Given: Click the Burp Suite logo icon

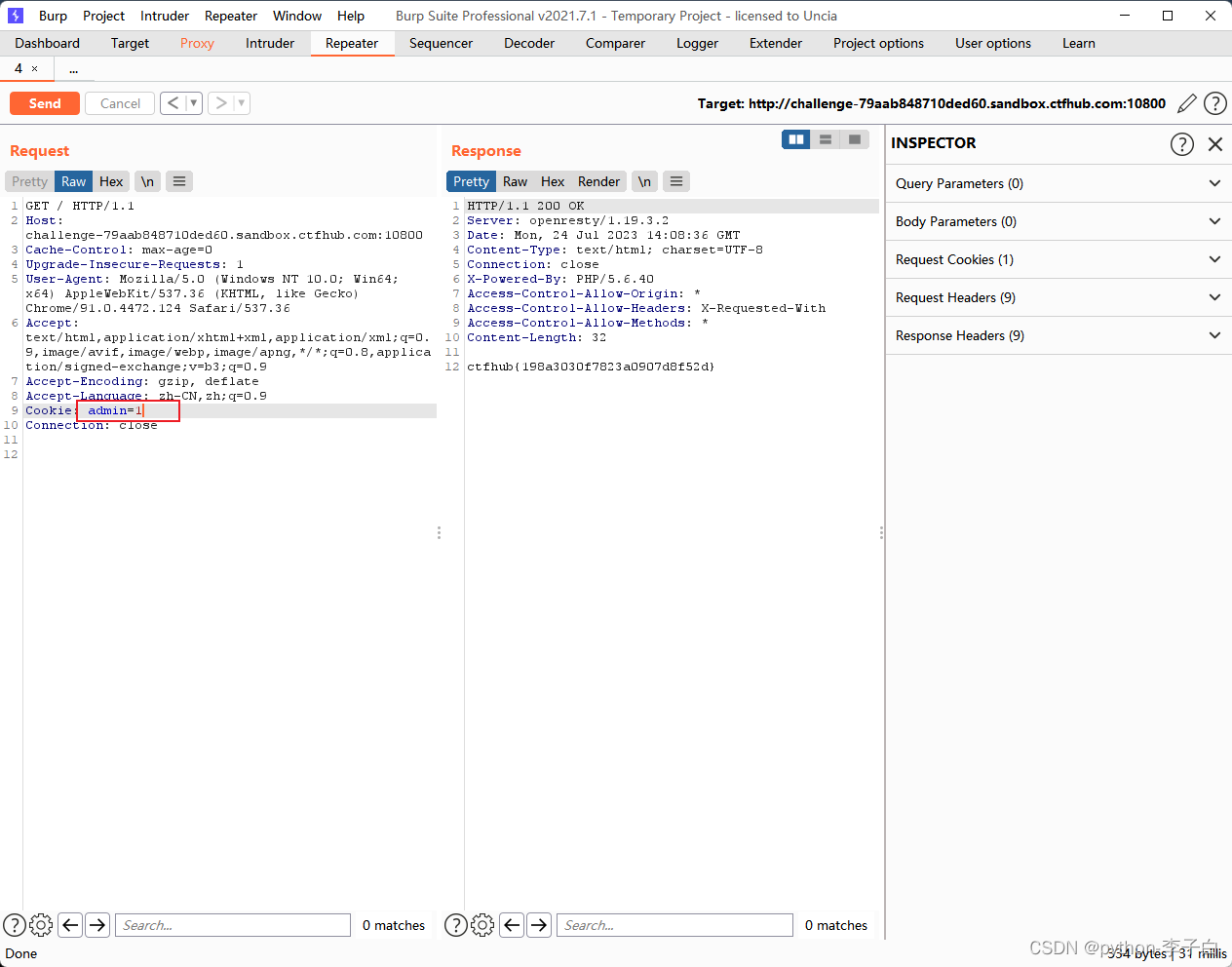Looking at the screenshot, I should click(14, 15).
